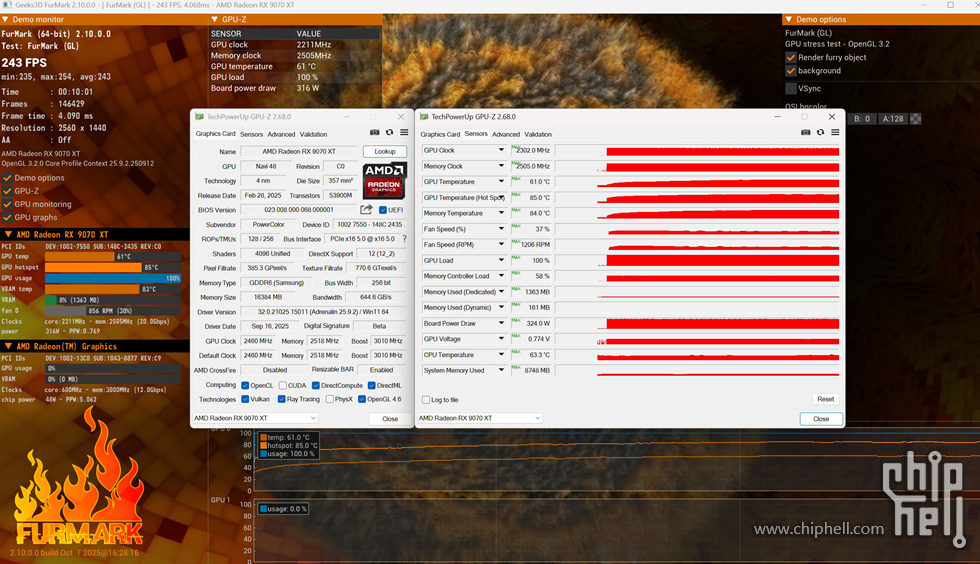Toggle Demo options checkbox in FurMark
980x564 pixels.
click(x=8, y=178)
